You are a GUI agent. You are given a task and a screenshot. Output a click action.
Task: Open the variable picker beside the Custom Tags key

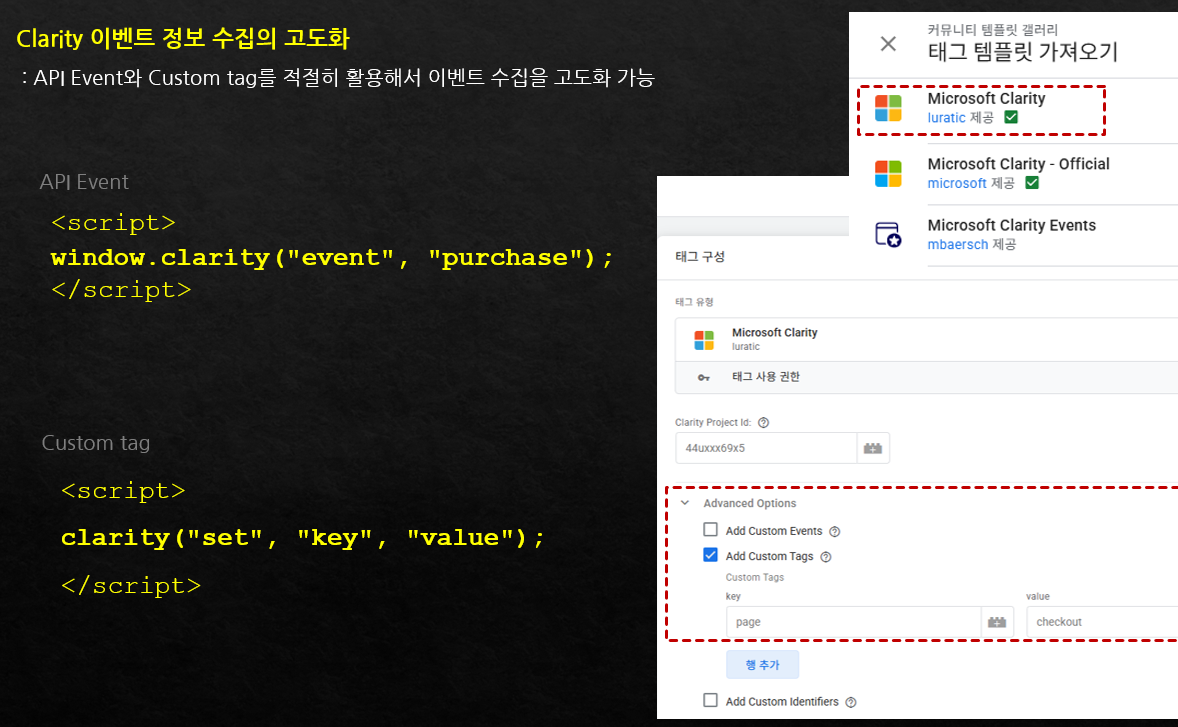tap(997, 621)
